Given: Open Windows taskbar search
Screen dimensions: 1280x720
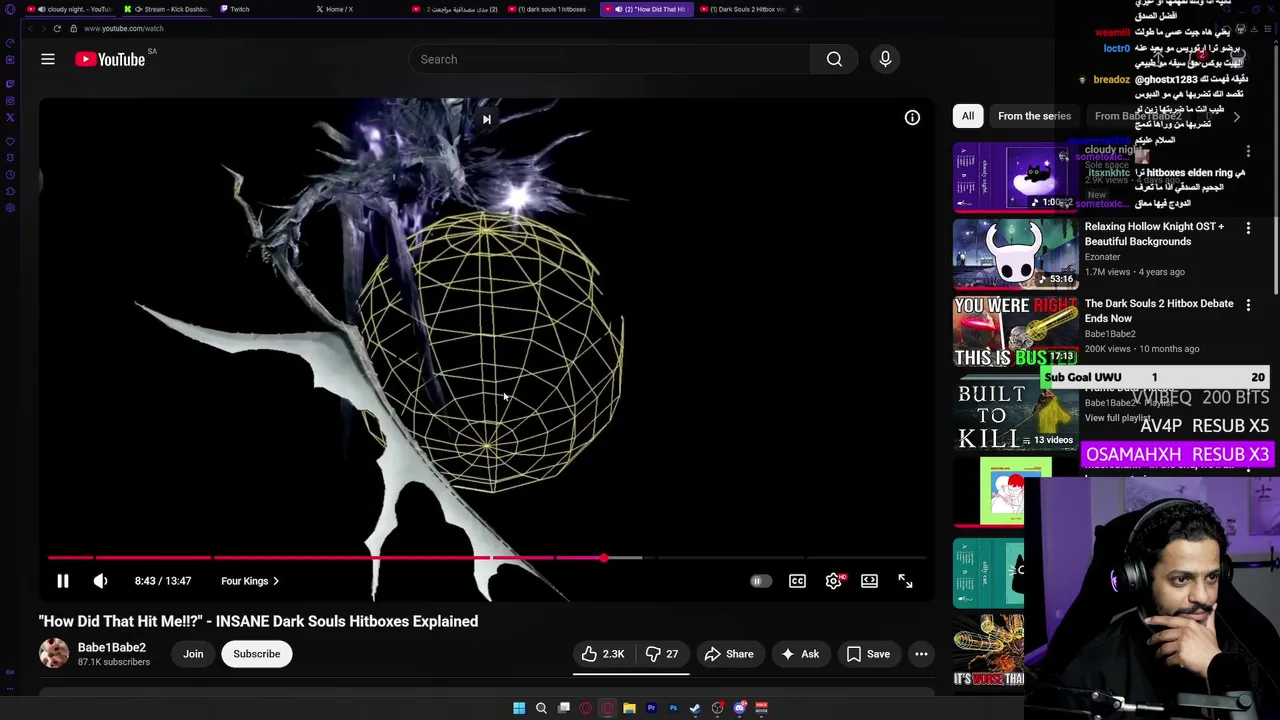Looking at the screenshot, I should click(x=541, y=708).
